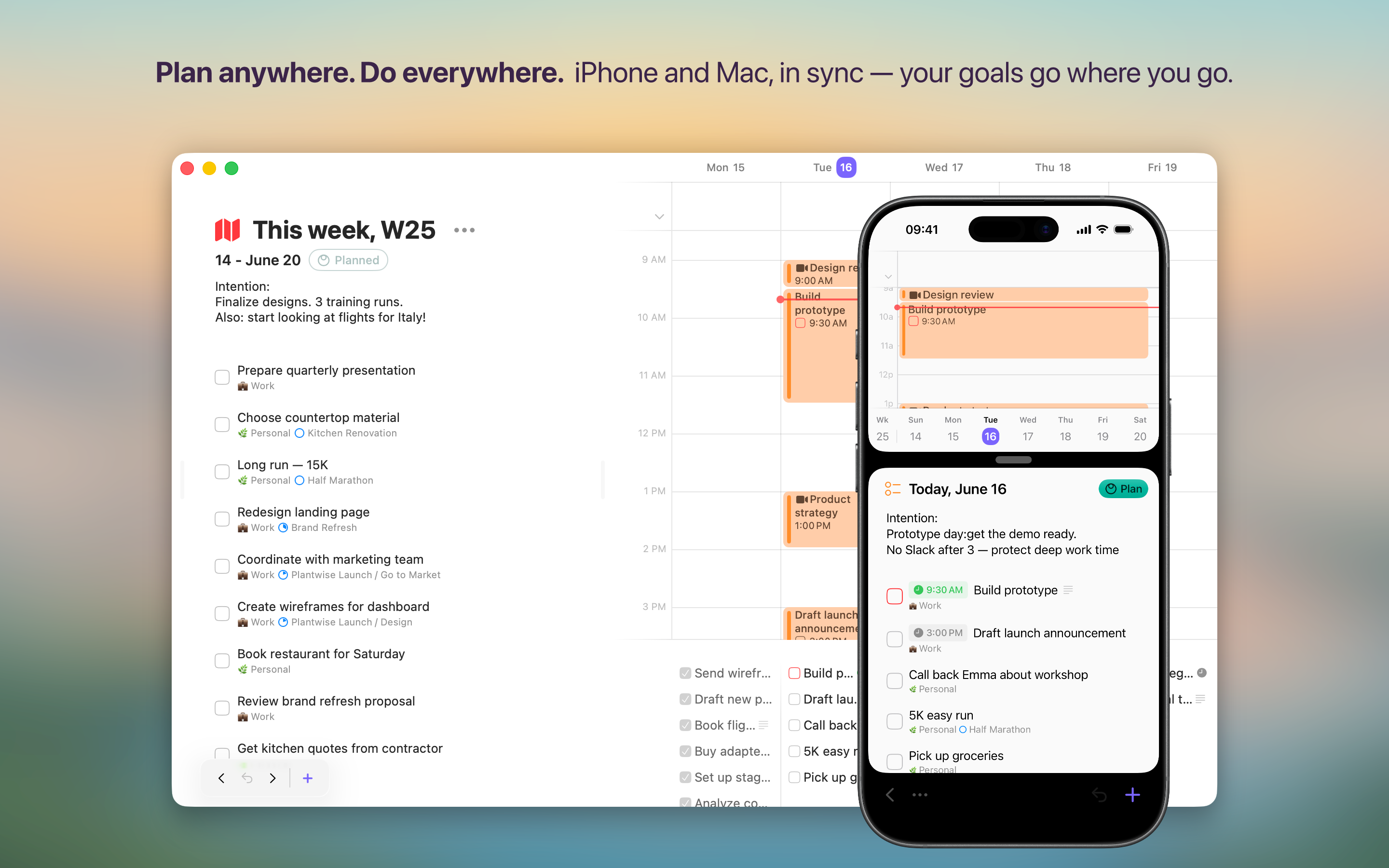The width and height of the screenshot is (1389, 868).
Task: Tap the green Plan button on iPhone
Action: pos(1123,488)
